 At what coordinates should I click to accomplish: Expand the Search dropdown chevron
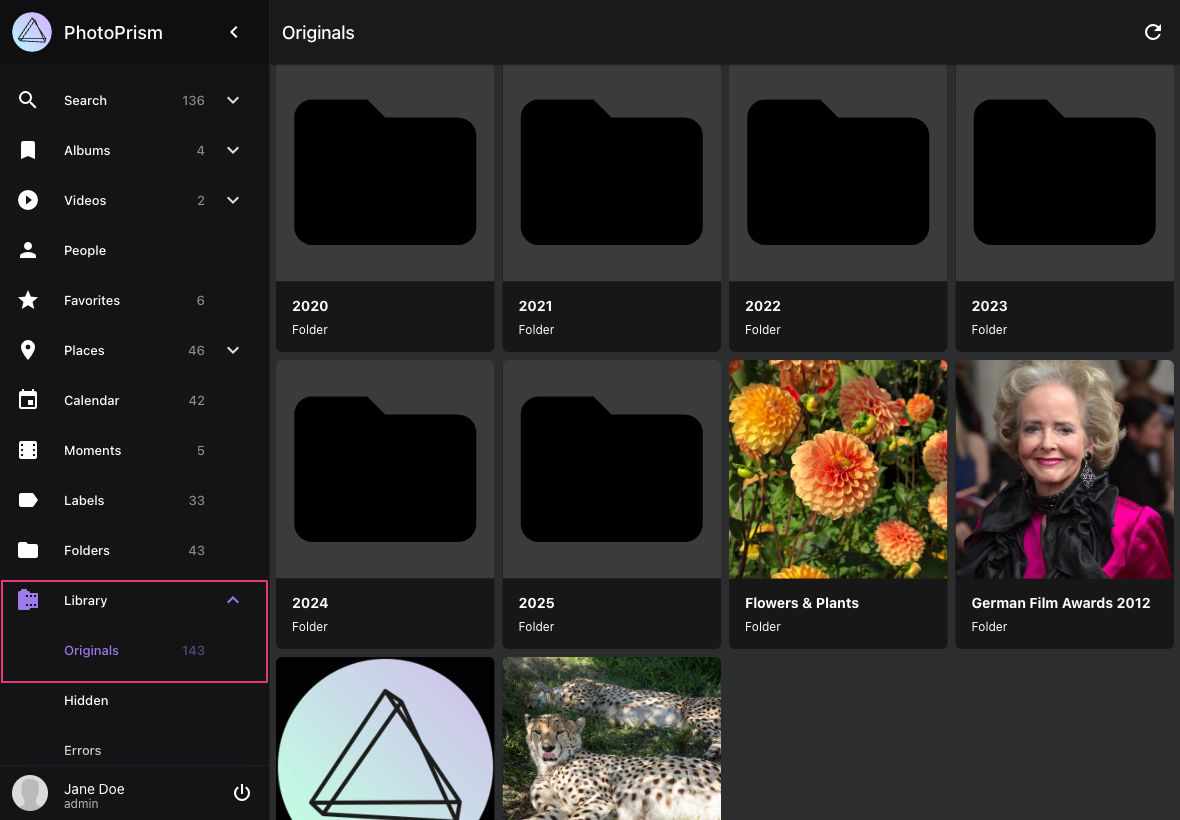(233, 100)
